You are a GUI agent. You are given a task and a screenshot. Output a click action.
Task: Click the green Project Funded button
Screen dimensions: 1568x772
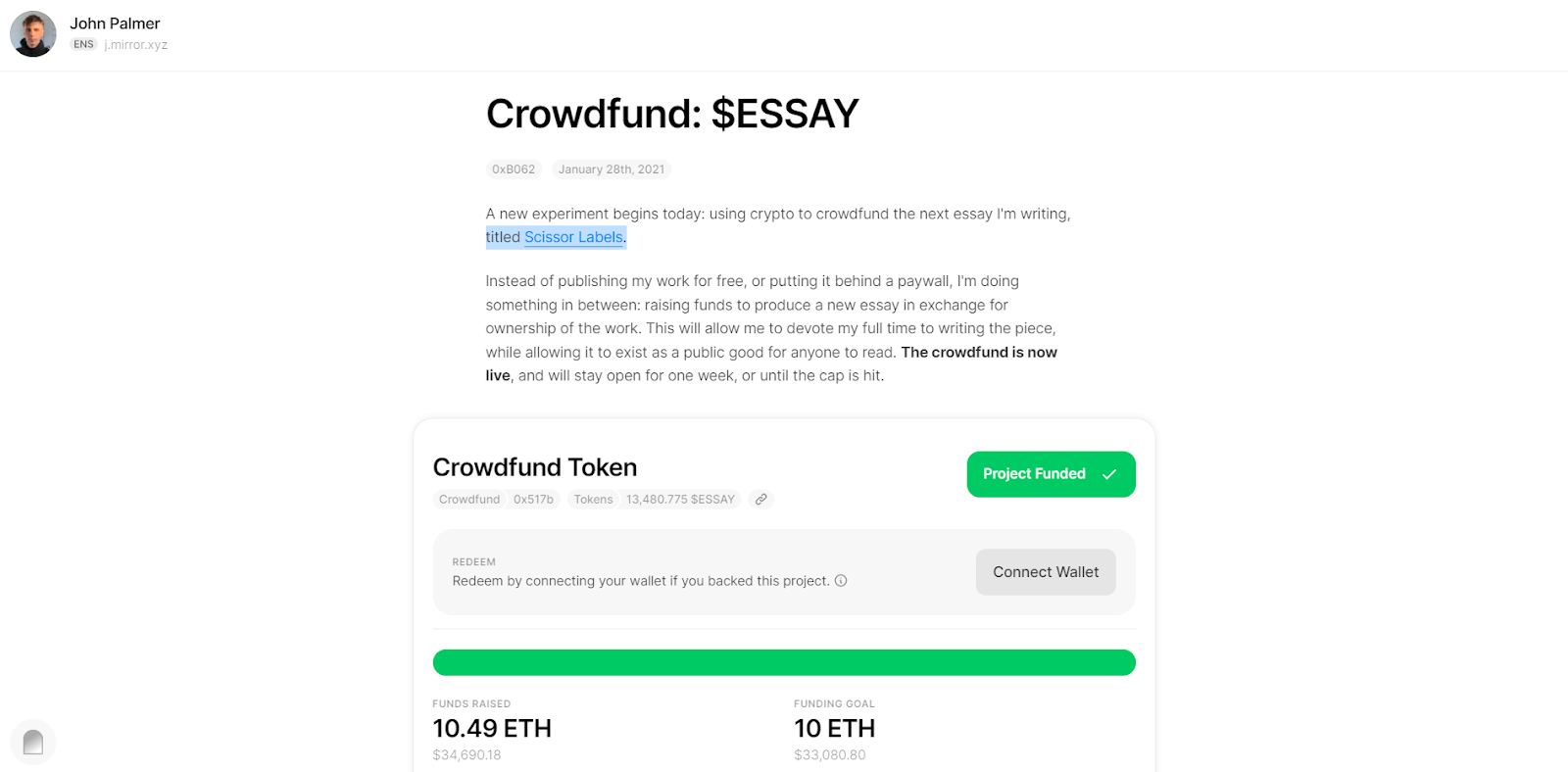pyautogui.click(x=1051, y=474)
